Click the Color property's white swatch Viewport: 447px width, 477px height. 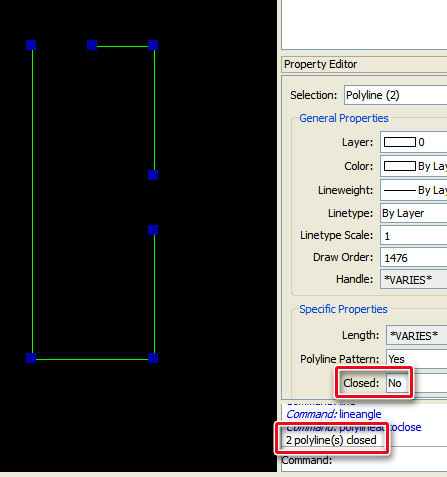400,166
